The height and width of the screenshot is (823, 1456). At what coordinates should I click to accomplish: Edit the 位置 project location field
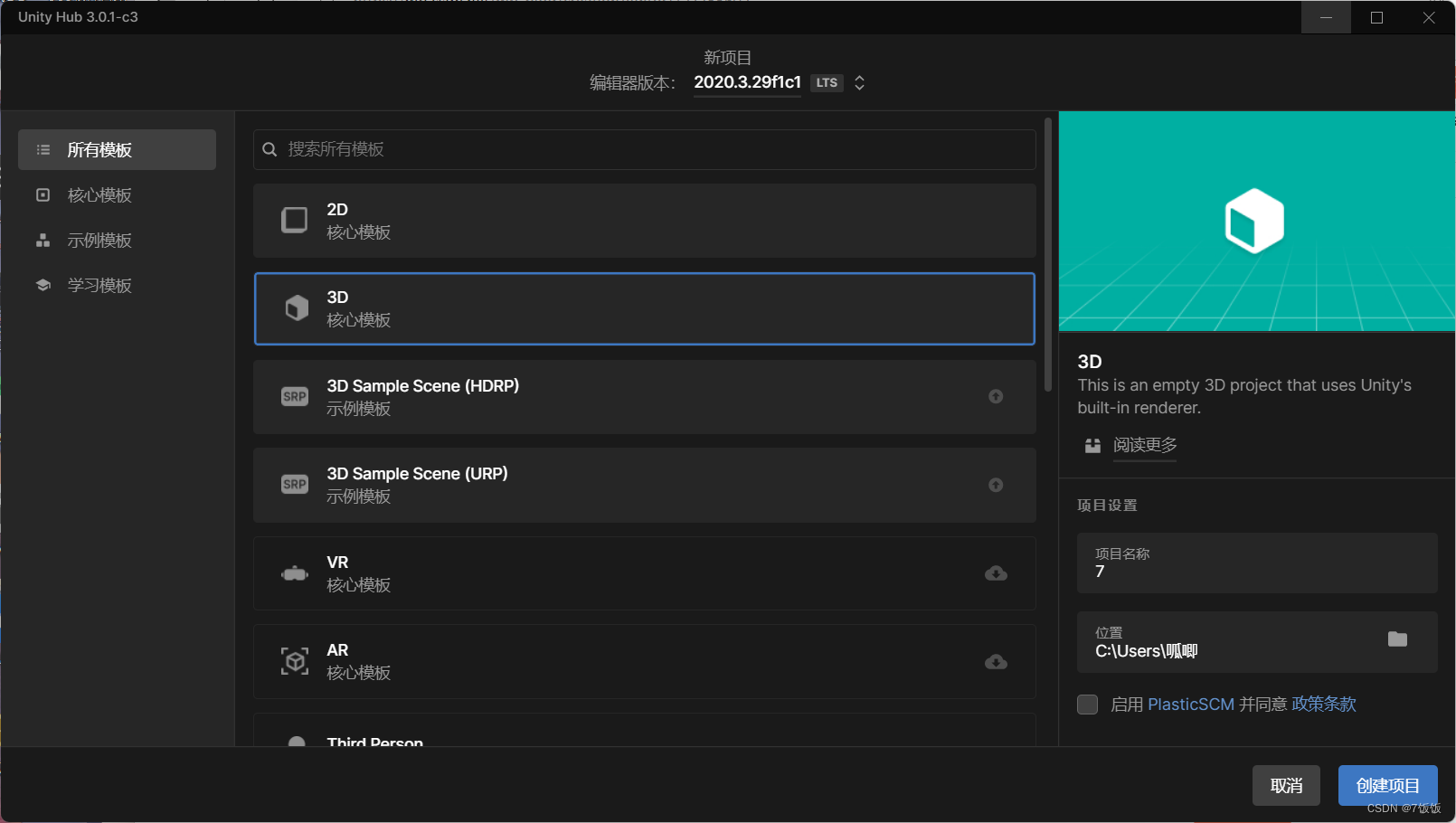(x=1257, y=642)
